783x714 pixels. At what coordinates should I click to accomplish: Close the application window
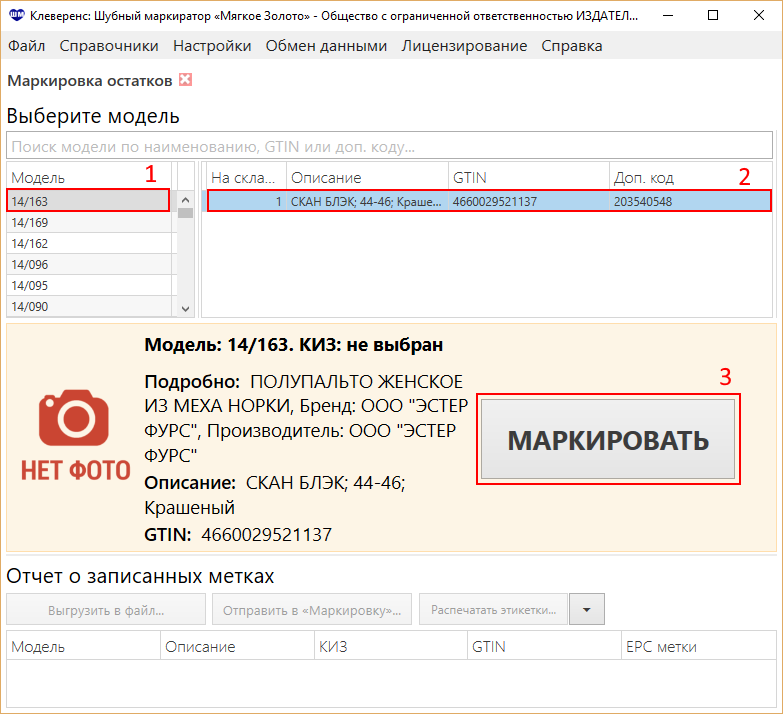pyautogui.click(x=759, y=15)
